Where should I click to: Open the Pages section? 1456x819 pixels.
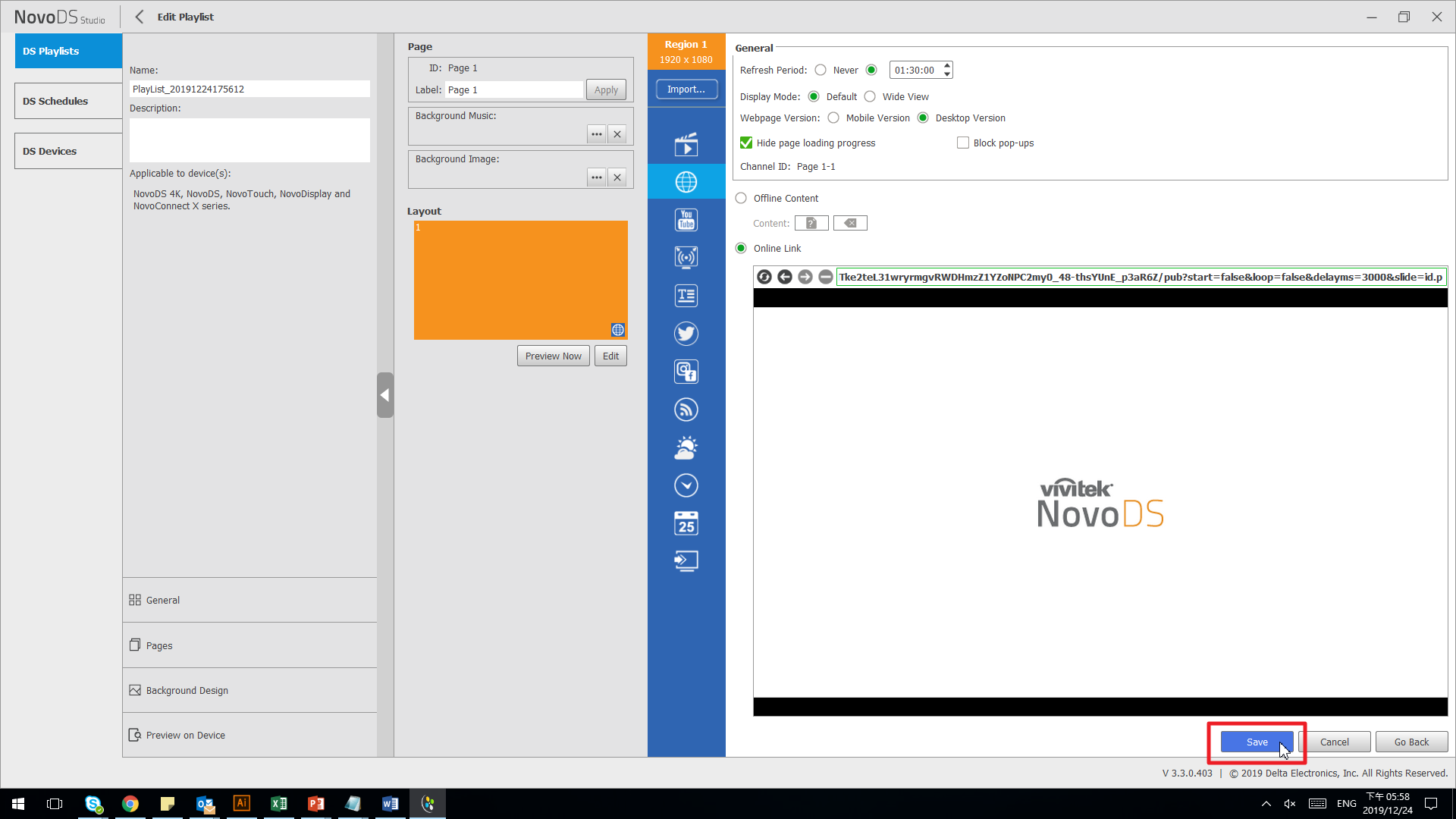point(249,645)
